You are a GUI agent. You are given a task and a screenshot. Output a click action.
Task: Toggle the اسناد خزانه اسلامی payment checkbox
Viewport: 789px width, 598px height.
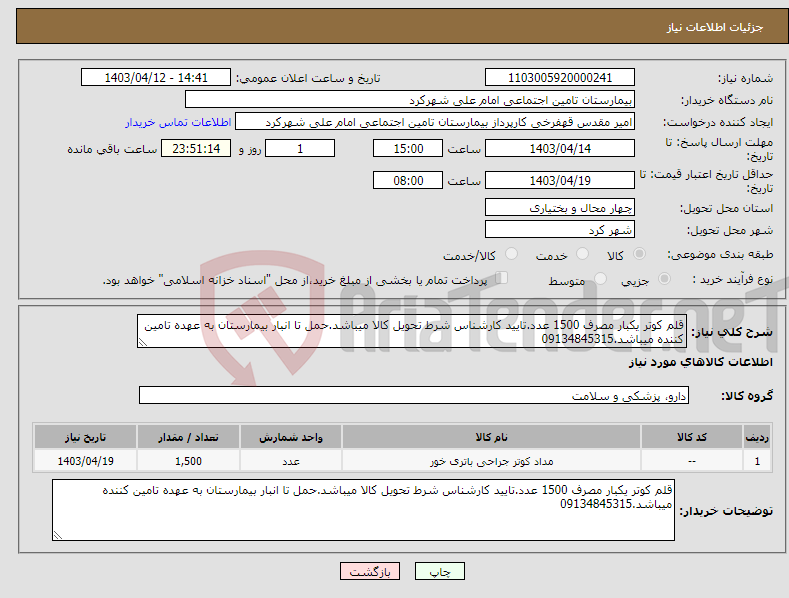click(501, 277)
